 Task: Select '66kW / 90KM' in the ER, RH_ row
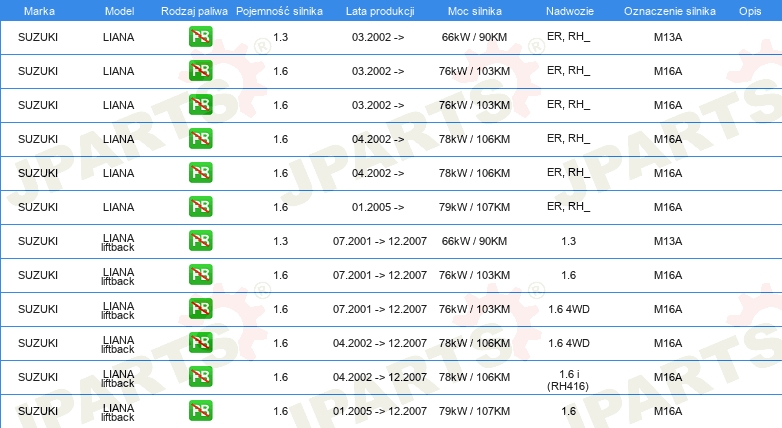pos(474,37)
